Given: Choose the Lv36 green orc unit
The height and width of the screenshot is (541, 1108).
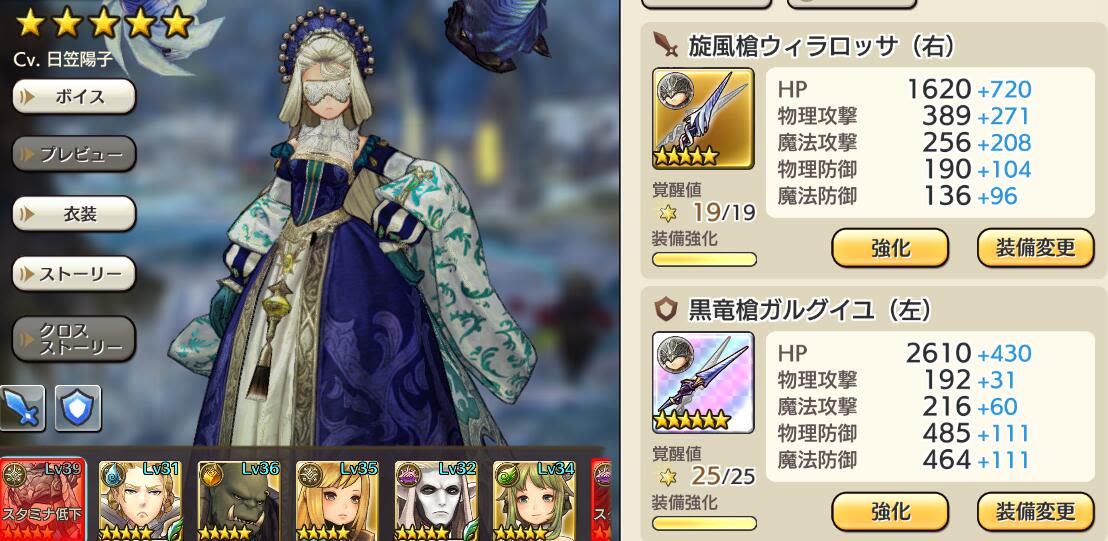Looking at the screenshot, I should (x=238, y=500).
